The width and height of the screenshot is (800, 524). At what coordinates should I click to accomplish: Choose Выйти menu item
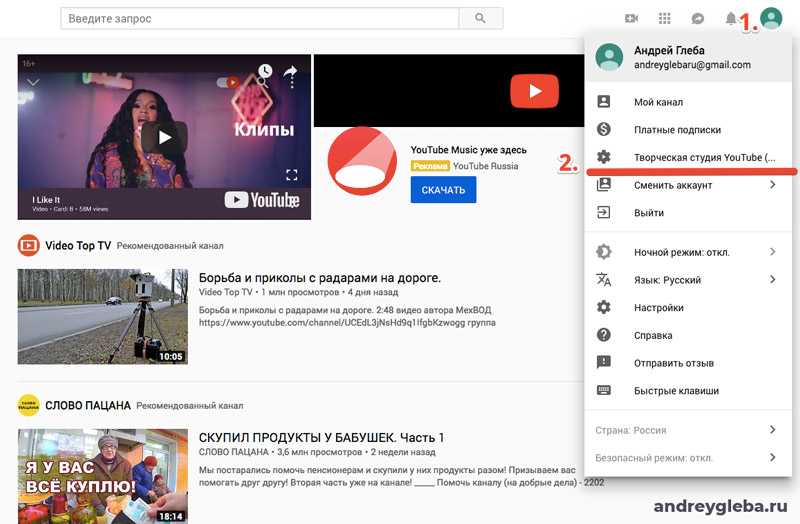pyautogui.click(x=688, y=212)
